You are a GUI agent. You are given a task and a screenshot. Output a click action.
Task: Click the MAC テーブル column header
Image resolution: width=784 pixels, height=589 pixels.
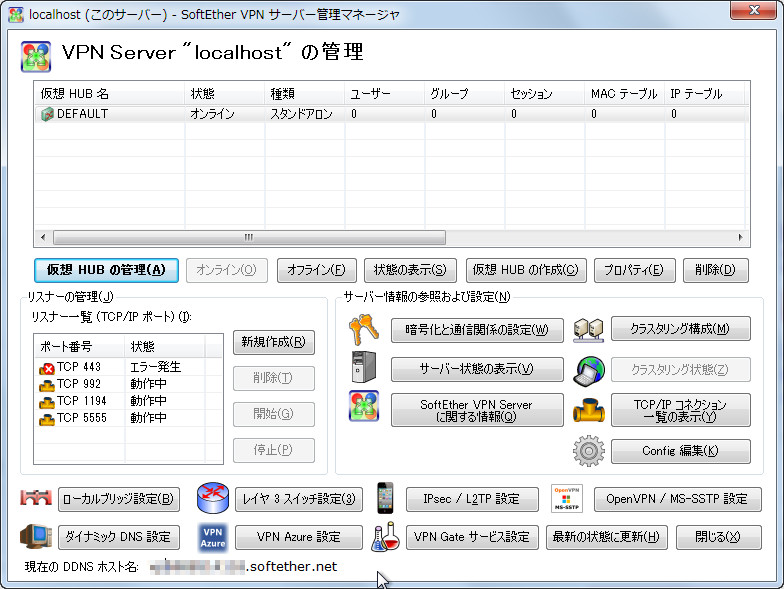(x=624, y=94)
